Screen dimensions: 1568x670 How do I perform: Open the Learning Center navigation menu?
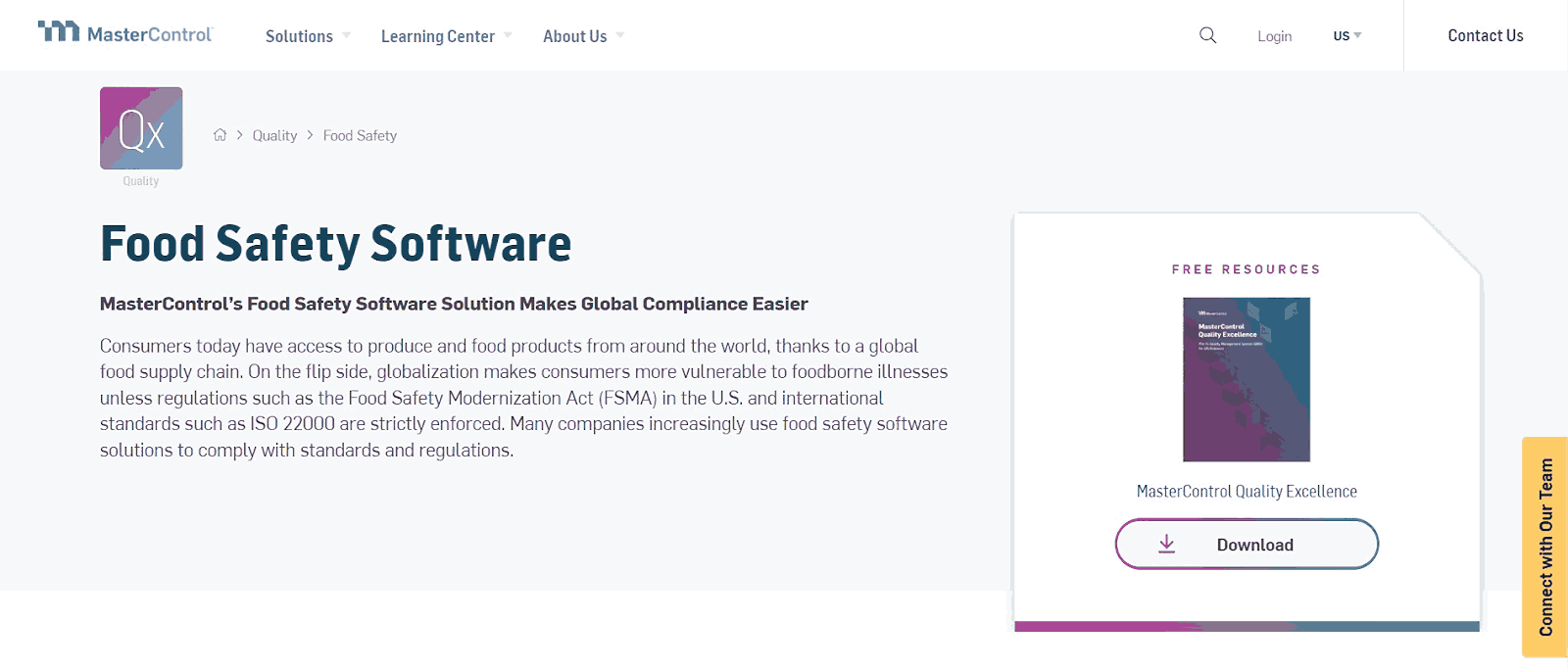coord(438,36)
